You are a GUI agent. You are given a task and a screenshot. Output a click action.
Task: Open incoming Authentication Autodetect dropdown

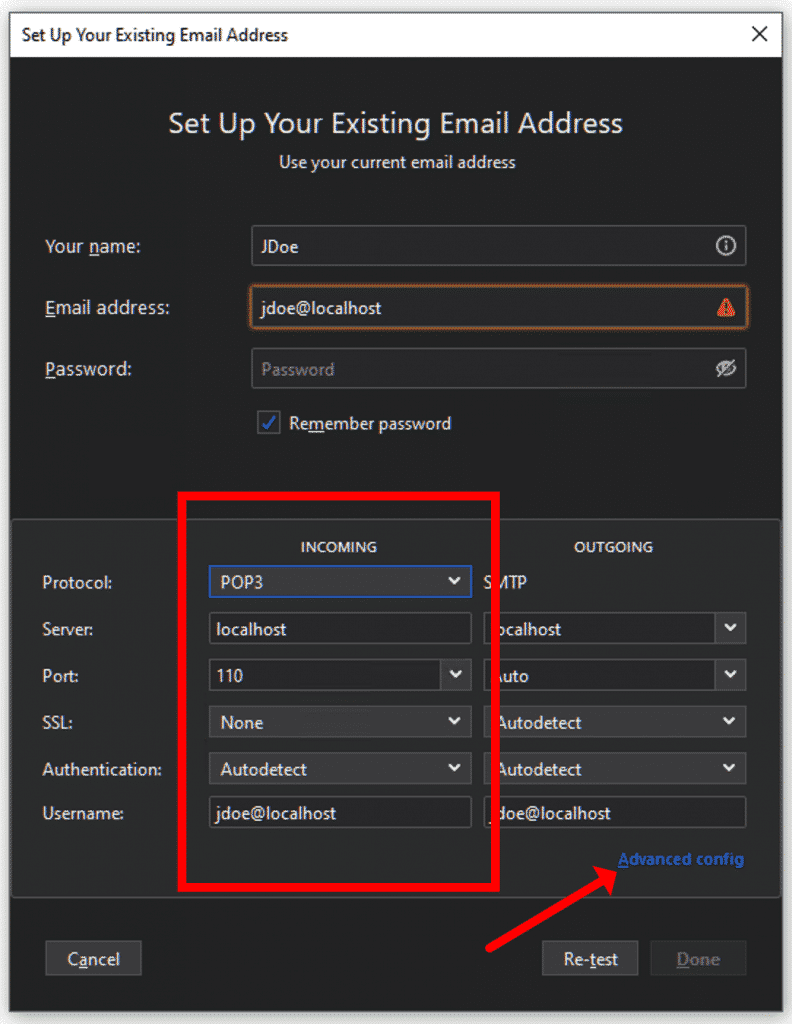[x=340, y=769]
